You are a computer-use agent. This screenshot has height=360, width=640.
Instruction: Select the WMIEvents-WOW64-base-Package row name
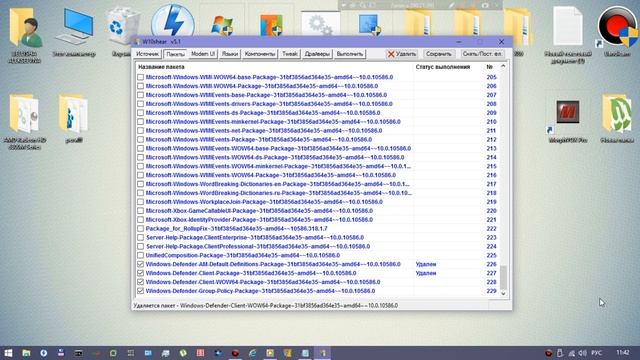click(x=278, y=149)
